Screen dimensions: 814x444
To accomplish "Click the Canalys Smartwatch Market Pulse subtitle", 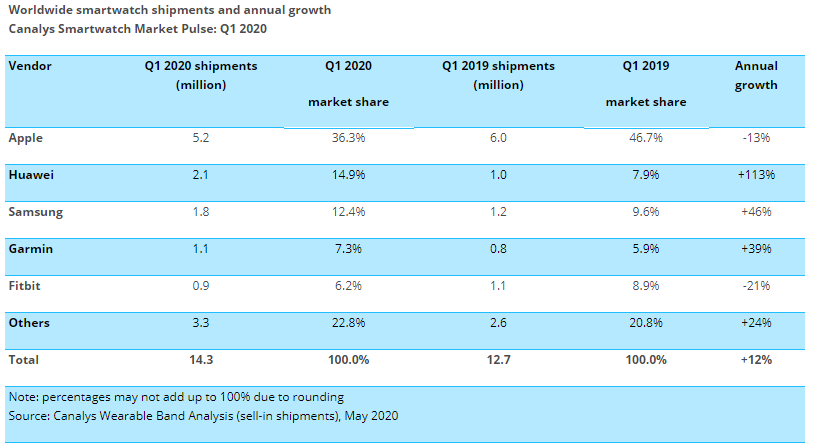I will tap(137, 28).
